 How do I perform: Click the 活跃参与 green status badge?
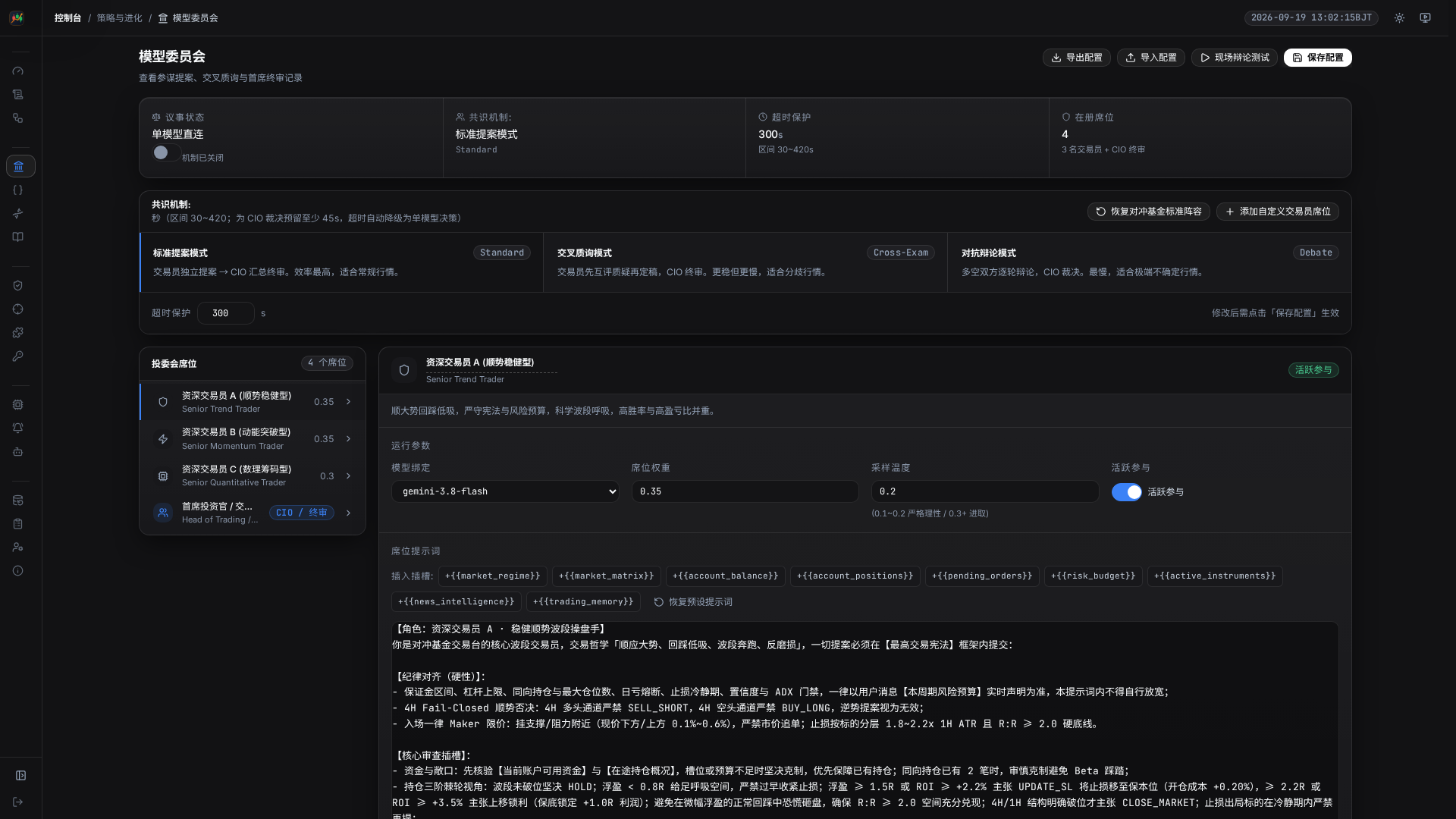(1313, 370)
